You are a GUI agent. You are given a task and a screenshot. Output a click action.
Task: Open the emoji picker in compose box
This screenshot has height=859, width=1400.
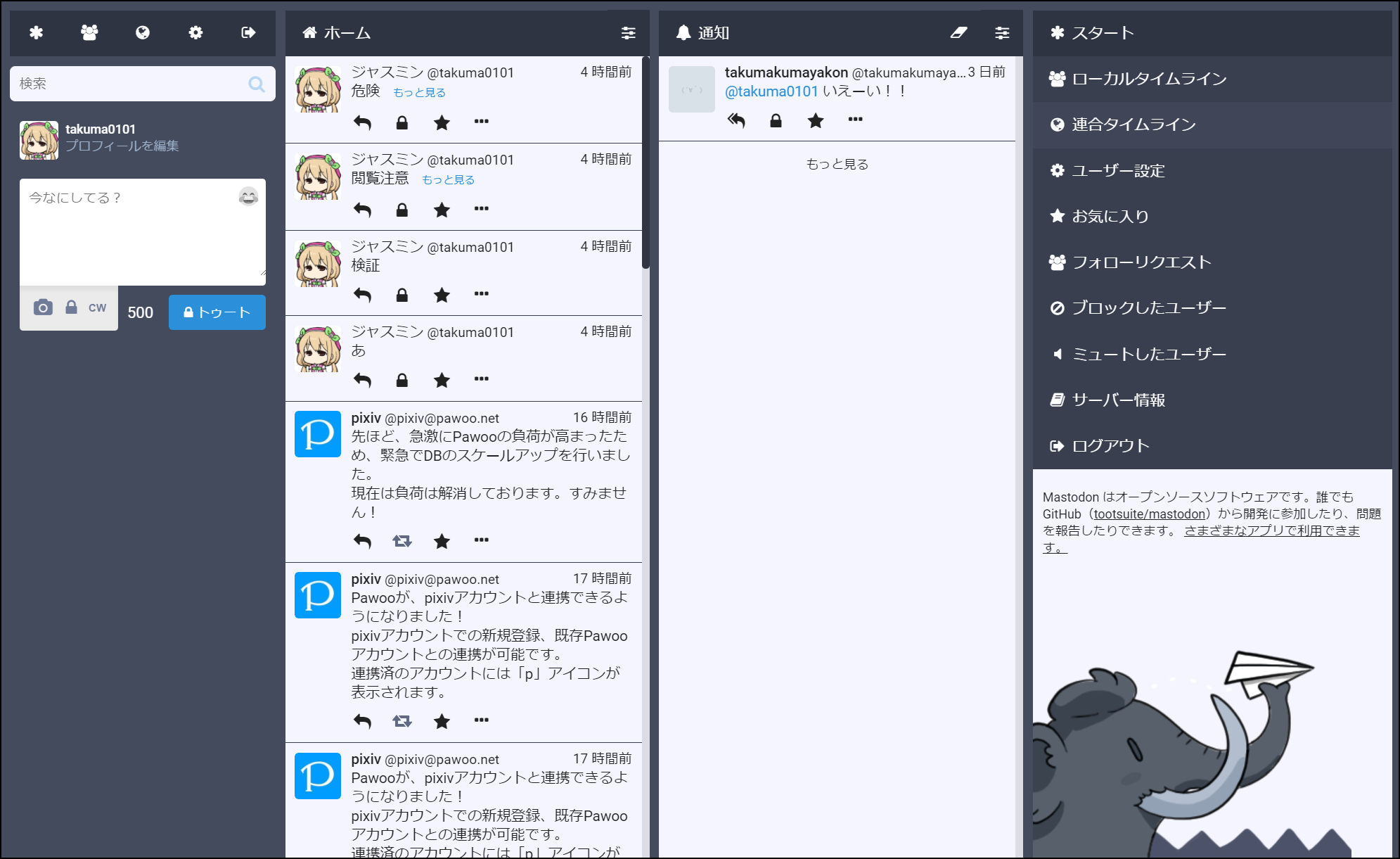click(248, 196)
